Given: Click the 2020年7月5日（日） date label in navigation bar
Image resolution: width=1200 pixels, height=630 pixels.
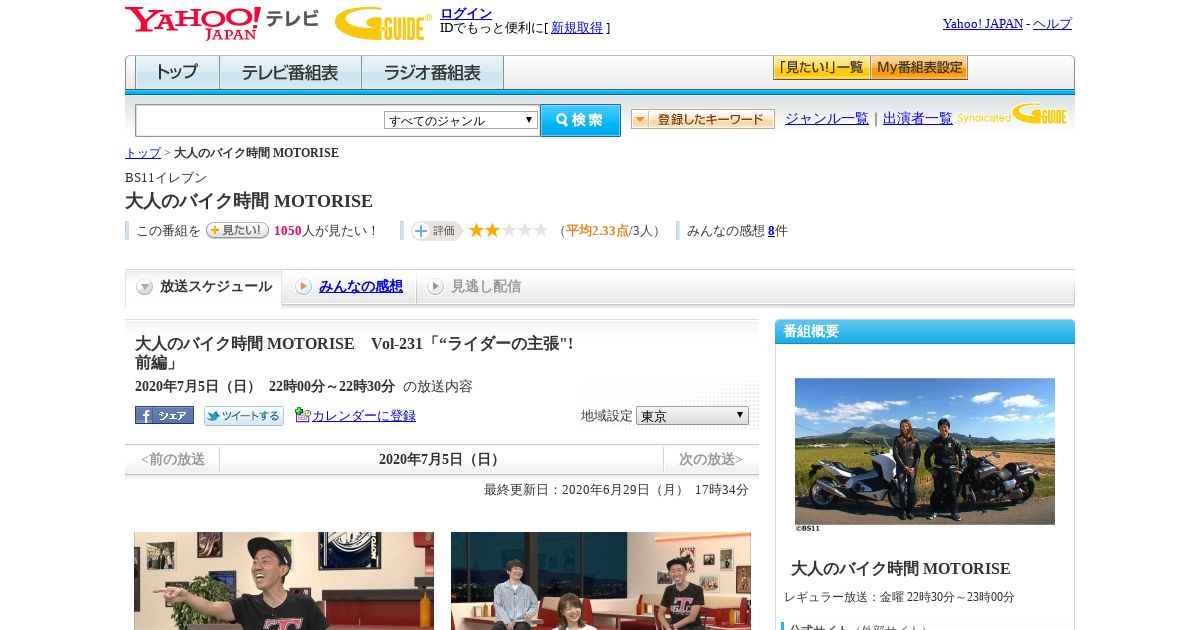Looking at the screenshot, I should tap(441, 460).
